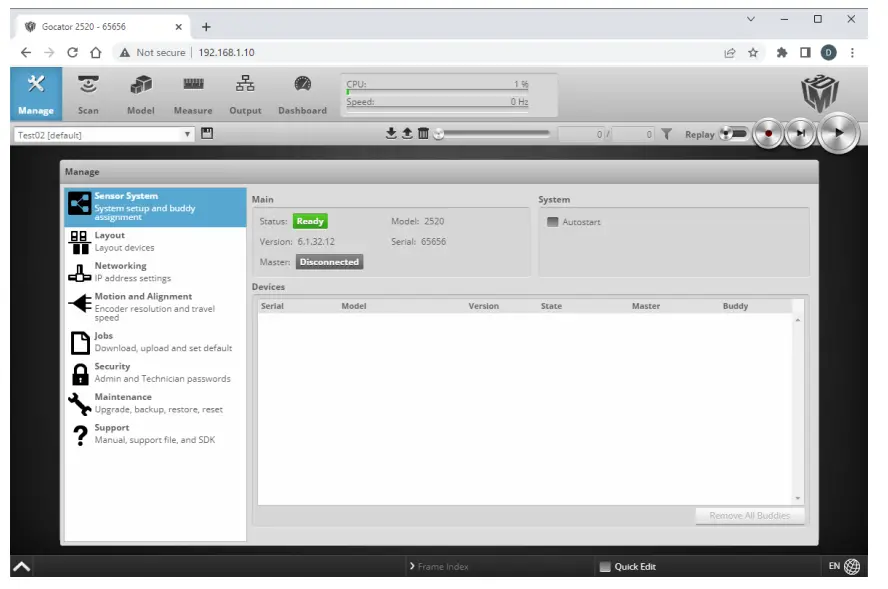Reload the browser page
The height and width of the screenshot is (589, 888).
tap(72, 53)
